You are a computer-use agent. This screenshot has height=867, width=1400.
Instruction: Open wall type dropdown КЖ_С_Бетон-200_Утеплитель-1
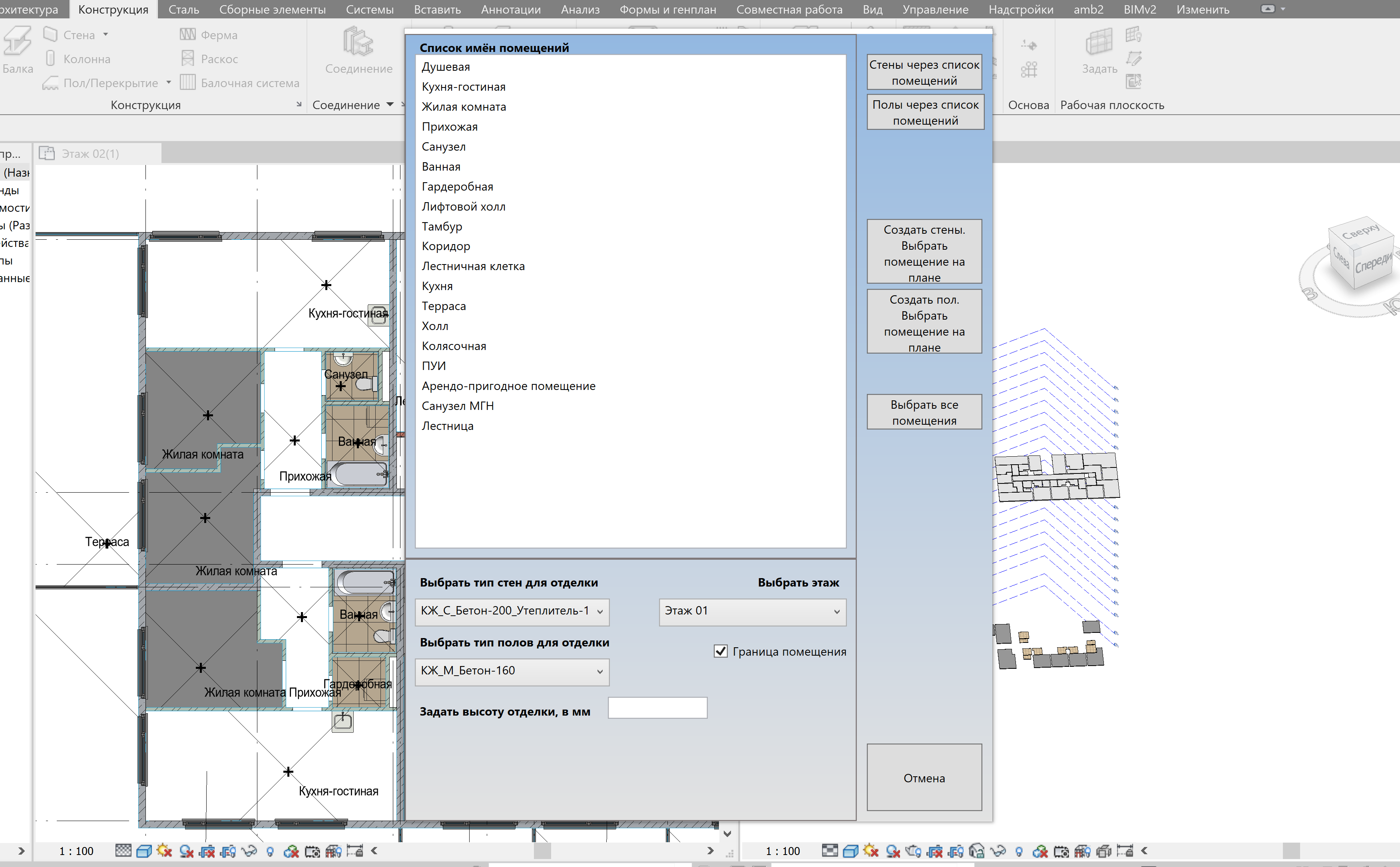(x=512, y=611)
